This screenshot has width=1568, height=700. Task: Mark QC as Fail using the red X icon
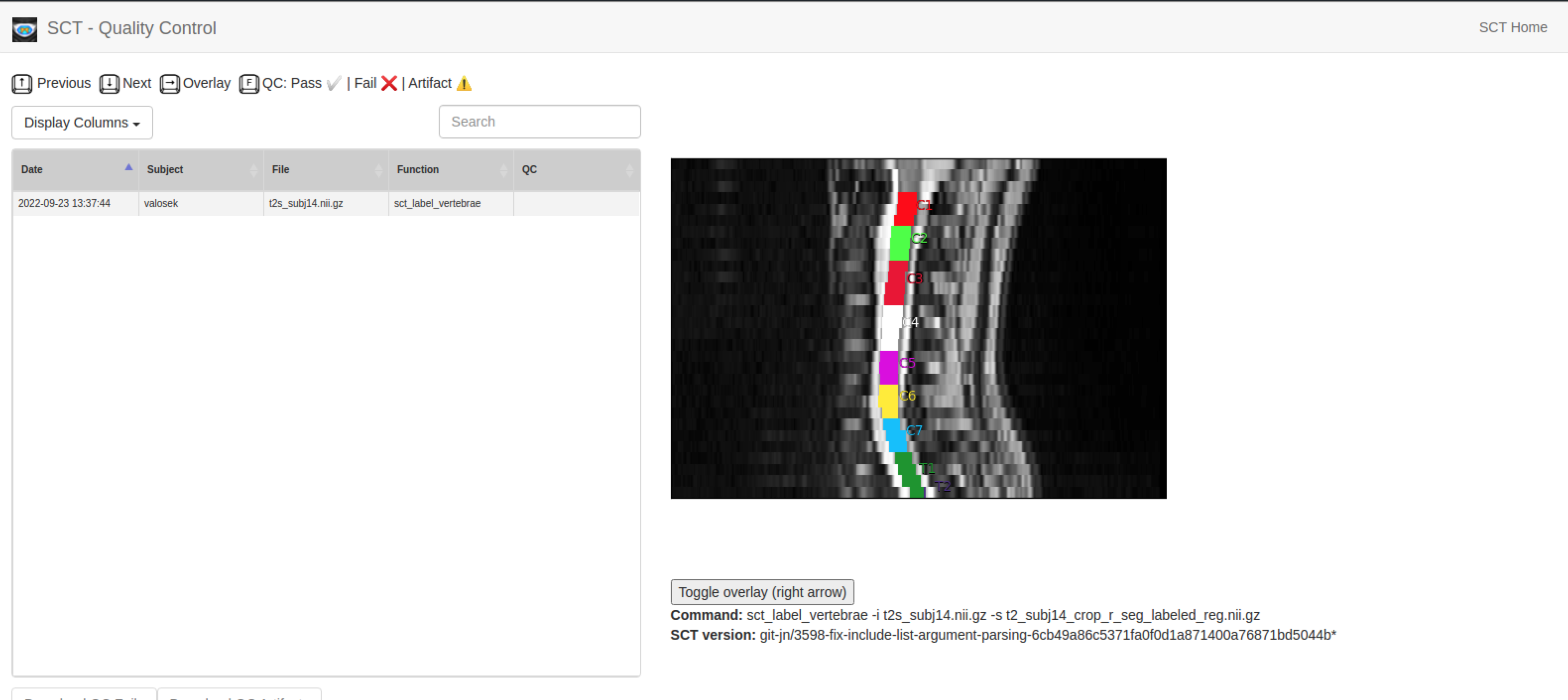(x=389, y=84)
